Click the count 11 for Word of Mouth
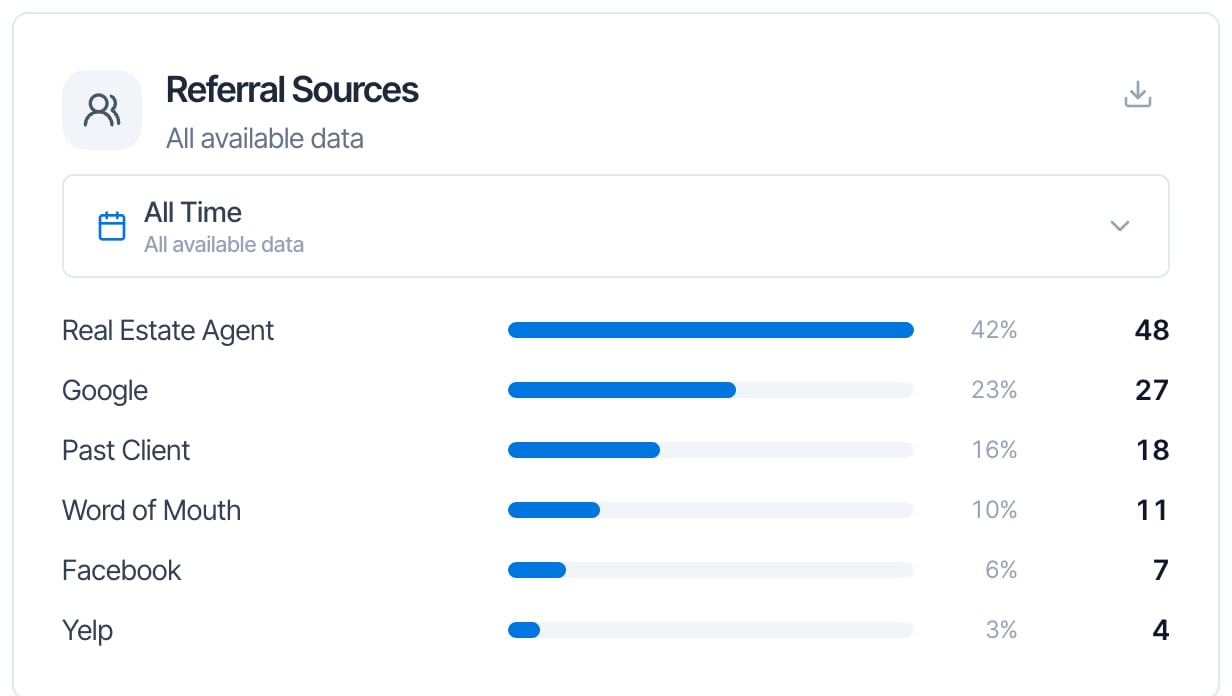 pos(1153,510)
